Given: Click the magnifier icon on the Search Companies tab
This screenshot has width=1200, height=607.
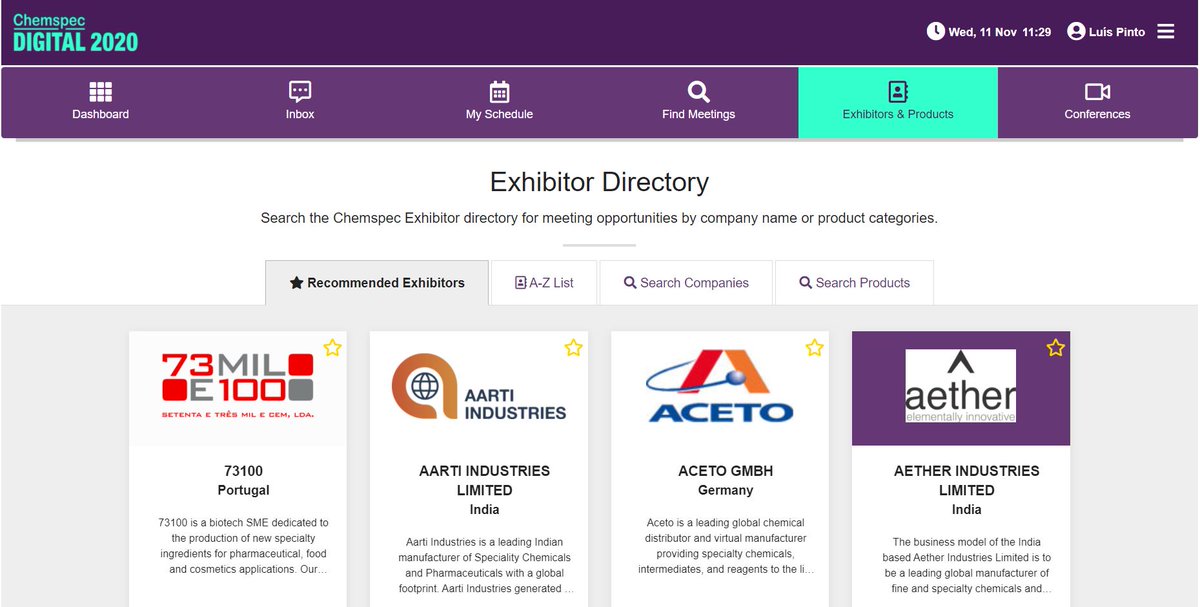Looking at the screenshot, I should point(630,283).
